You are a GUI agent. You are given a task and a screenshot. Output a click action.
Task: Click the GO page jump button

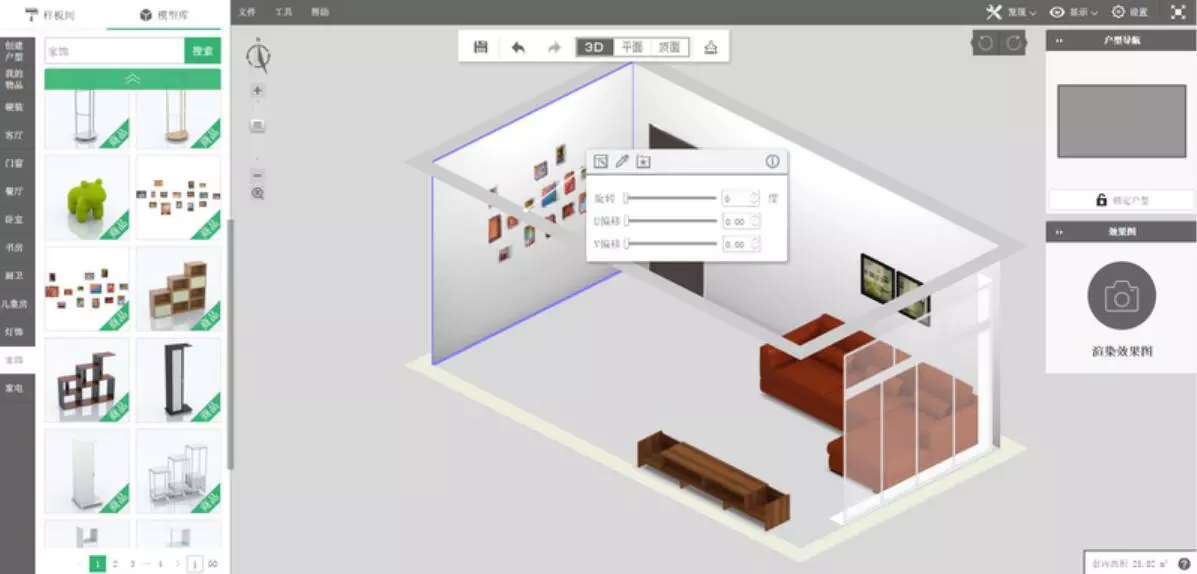[x=212, y=564]
